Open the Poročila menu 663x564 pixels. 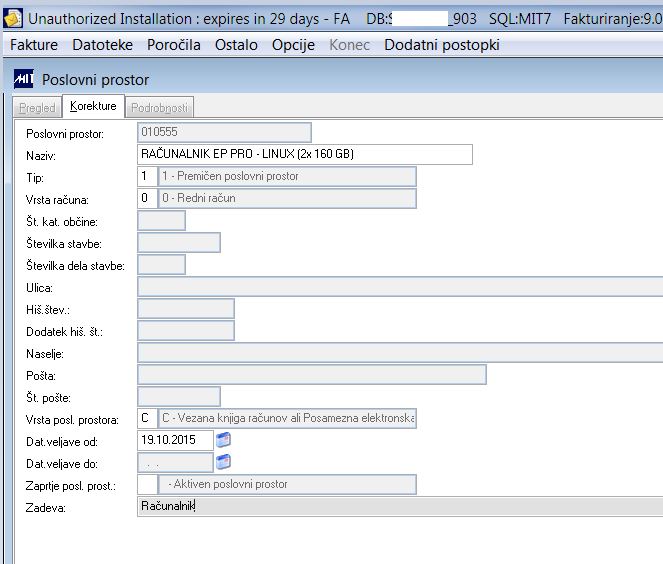(x=174, y=45)
